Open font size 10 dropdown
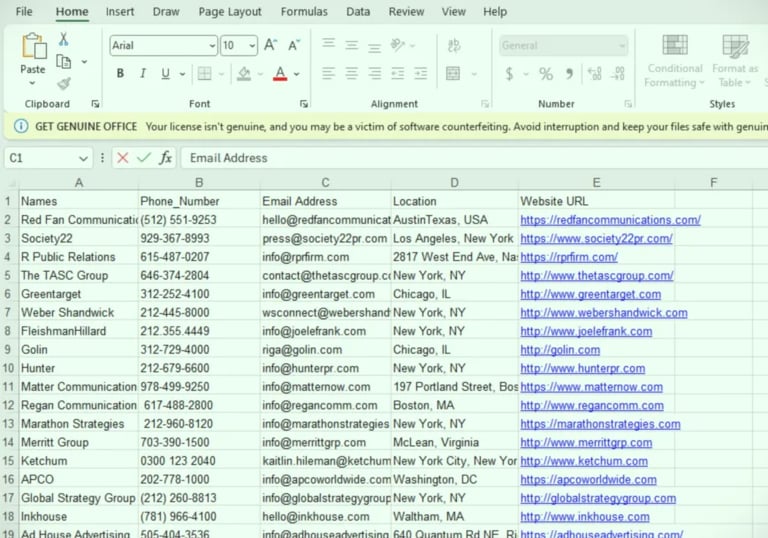 252,46
